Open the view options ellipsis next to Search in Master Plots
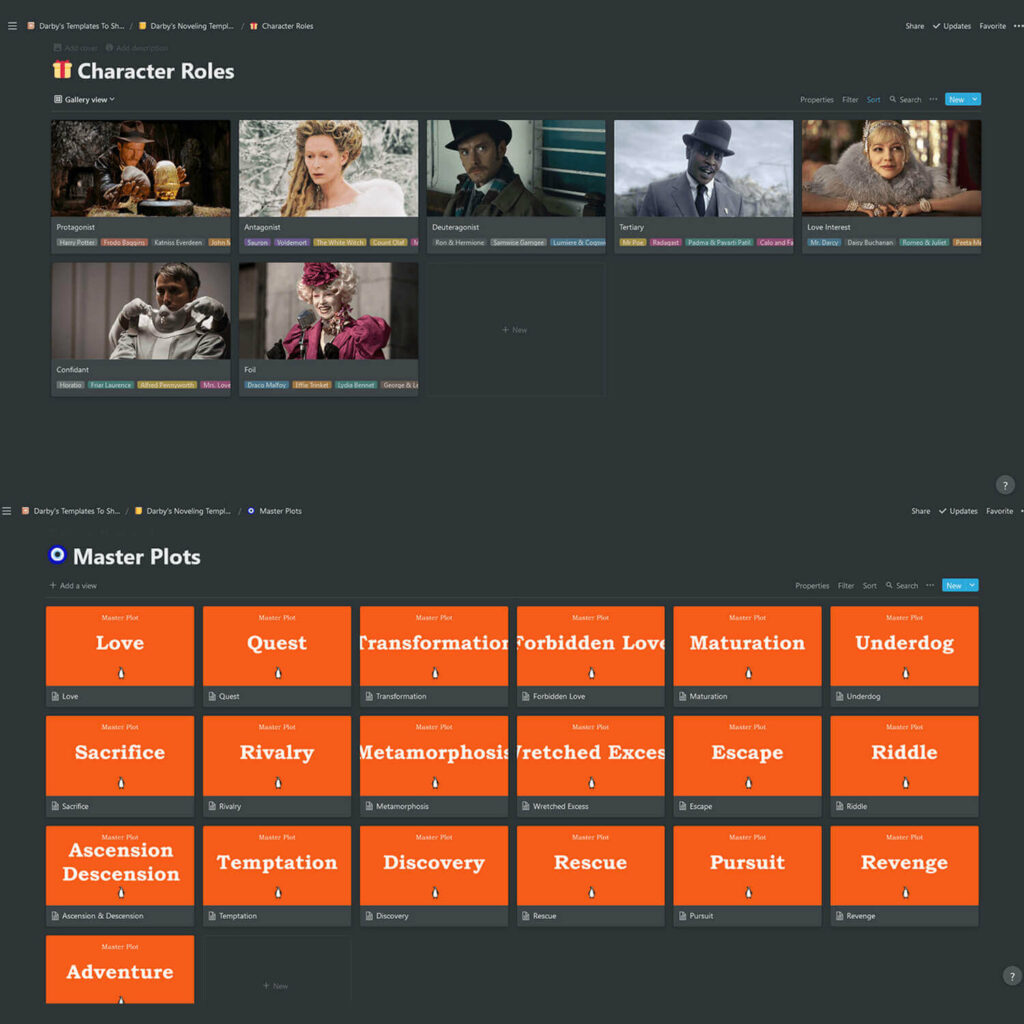 click(x=930, y=585)
